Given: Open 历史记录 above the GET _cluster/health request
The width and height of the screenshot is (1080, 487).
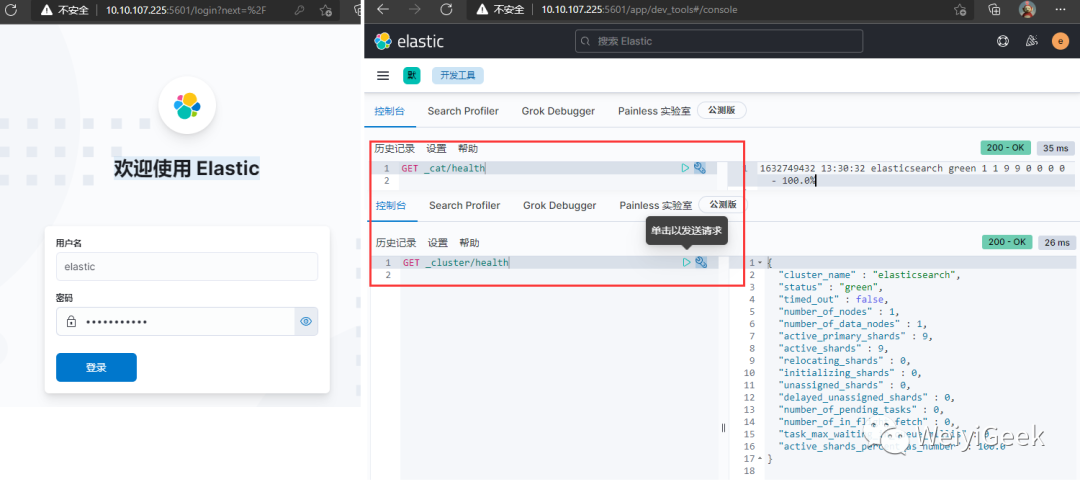Looking at the screenshot, I should pos(396,243).
